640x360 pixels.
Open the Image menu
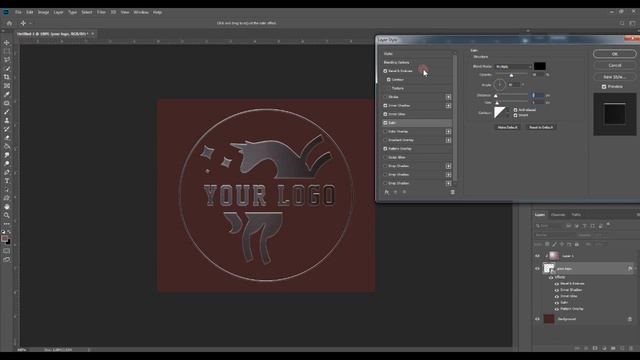point(43,12)
